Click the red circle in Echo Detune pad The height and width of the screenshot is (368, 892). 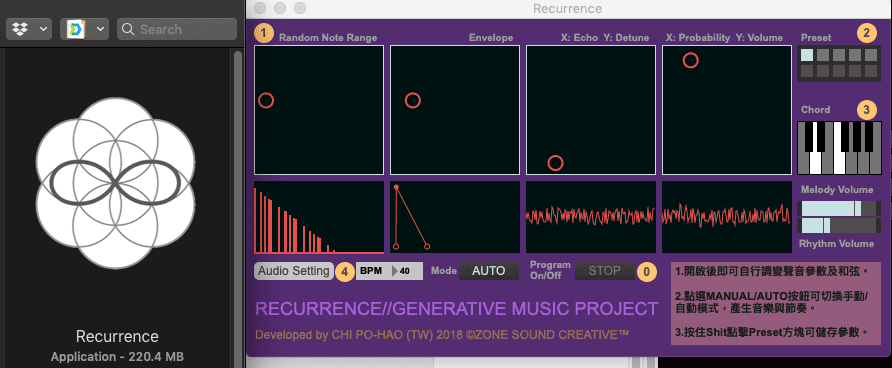(555, 163)
